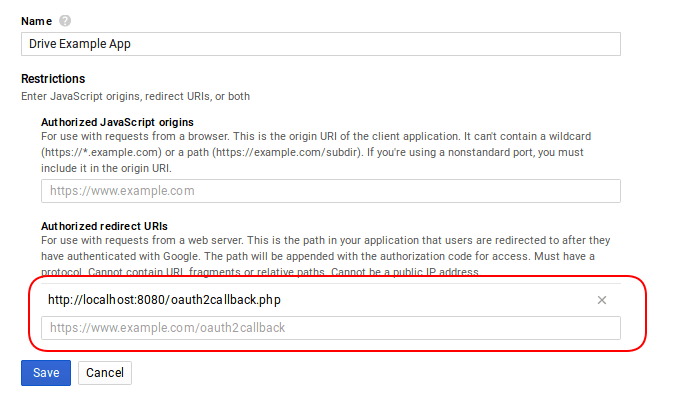This screenshot has width=690, height=397.
Task: Click the 'Enter JavaScript origins, redirect URIs' subtitle
Action: point(136,96)
